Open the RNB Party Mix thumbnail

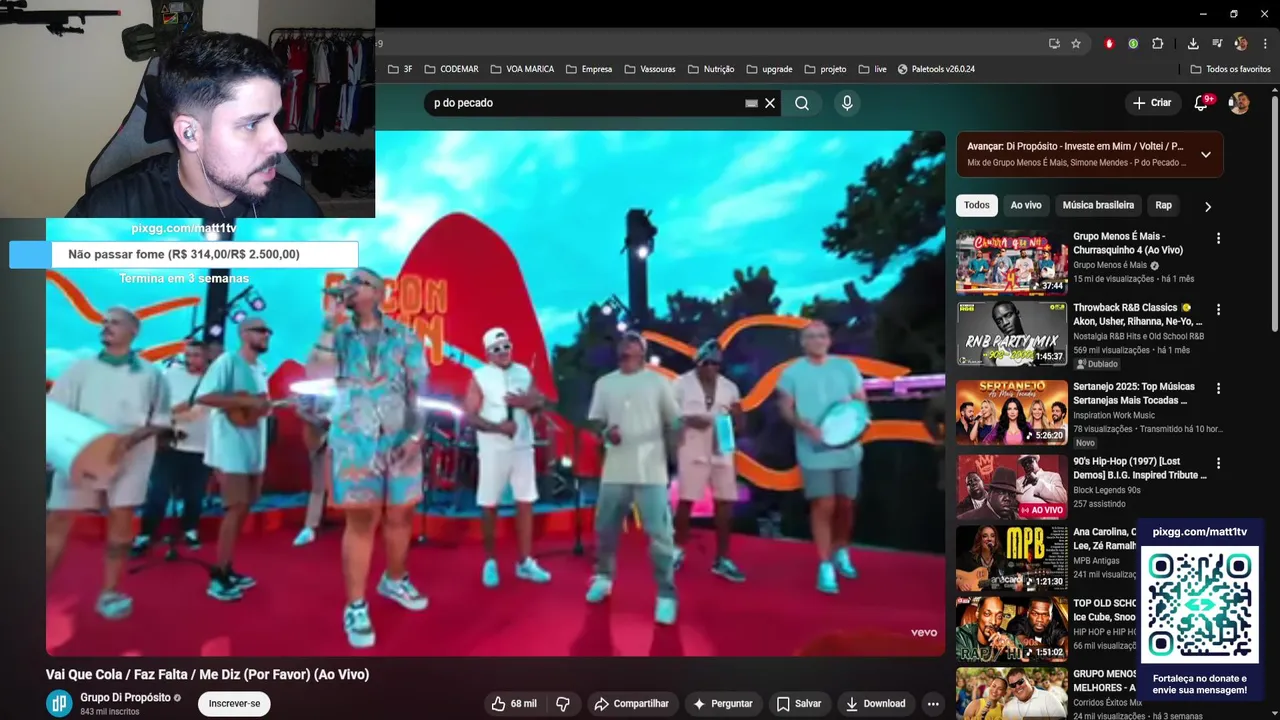pyautogui.click(x=1011, y=334)
